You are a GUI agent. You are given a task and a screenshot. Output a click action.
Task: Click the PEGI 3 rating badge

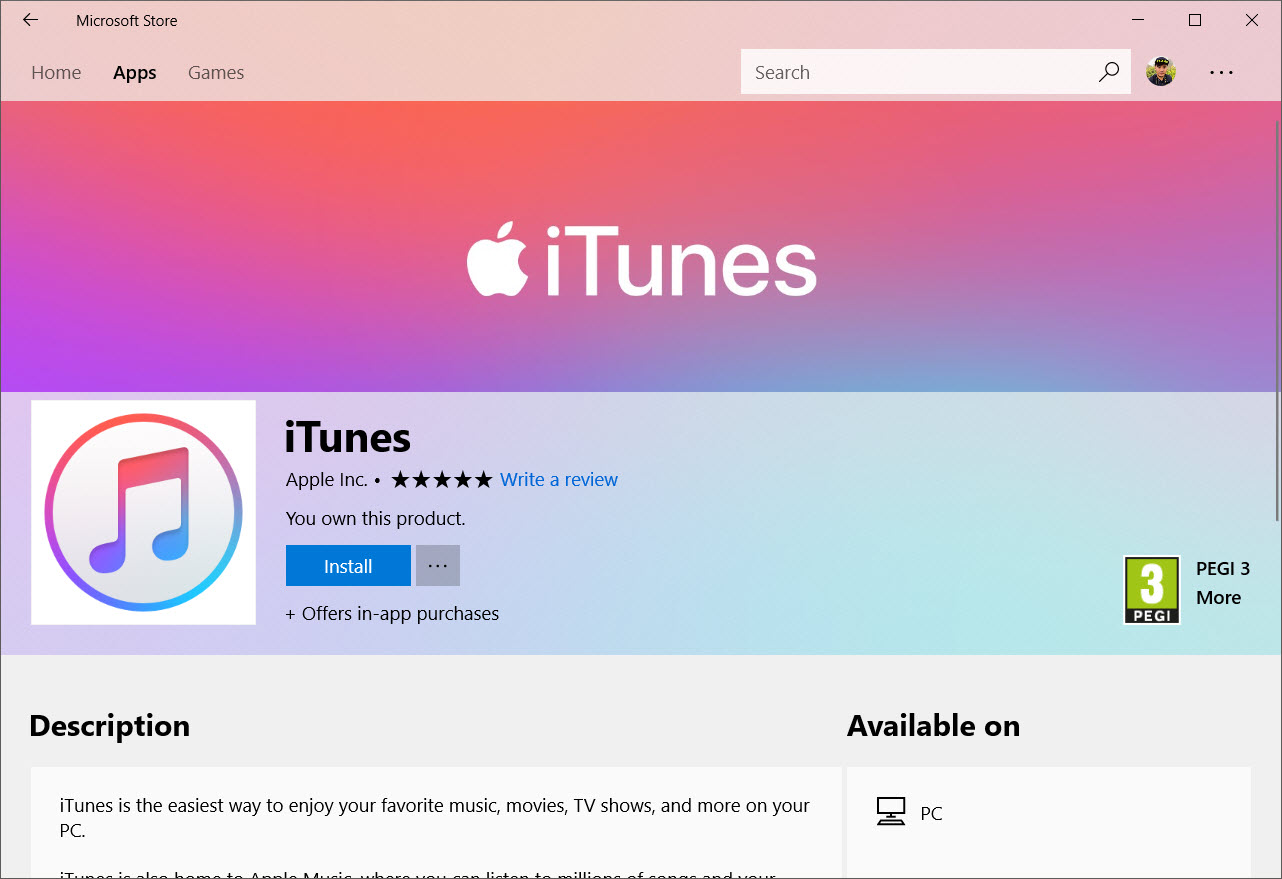1152,590
